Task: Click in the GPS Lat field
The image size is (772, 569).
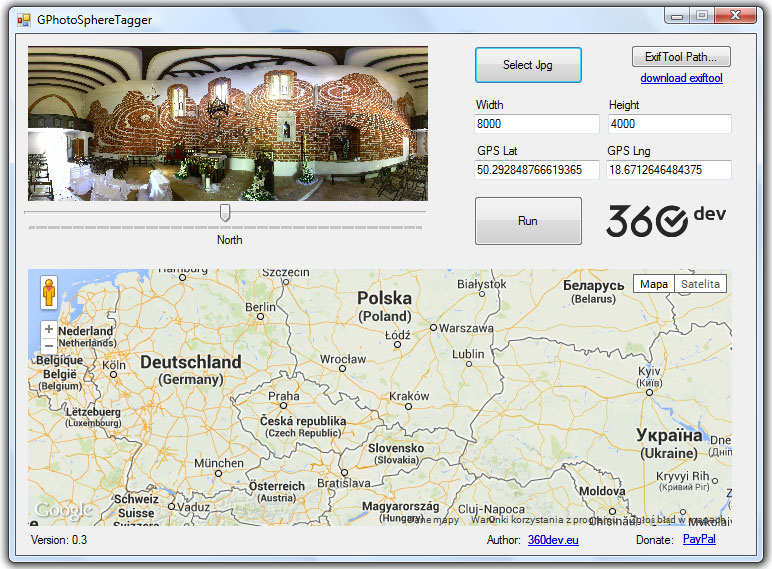Action: pos(537,170)
